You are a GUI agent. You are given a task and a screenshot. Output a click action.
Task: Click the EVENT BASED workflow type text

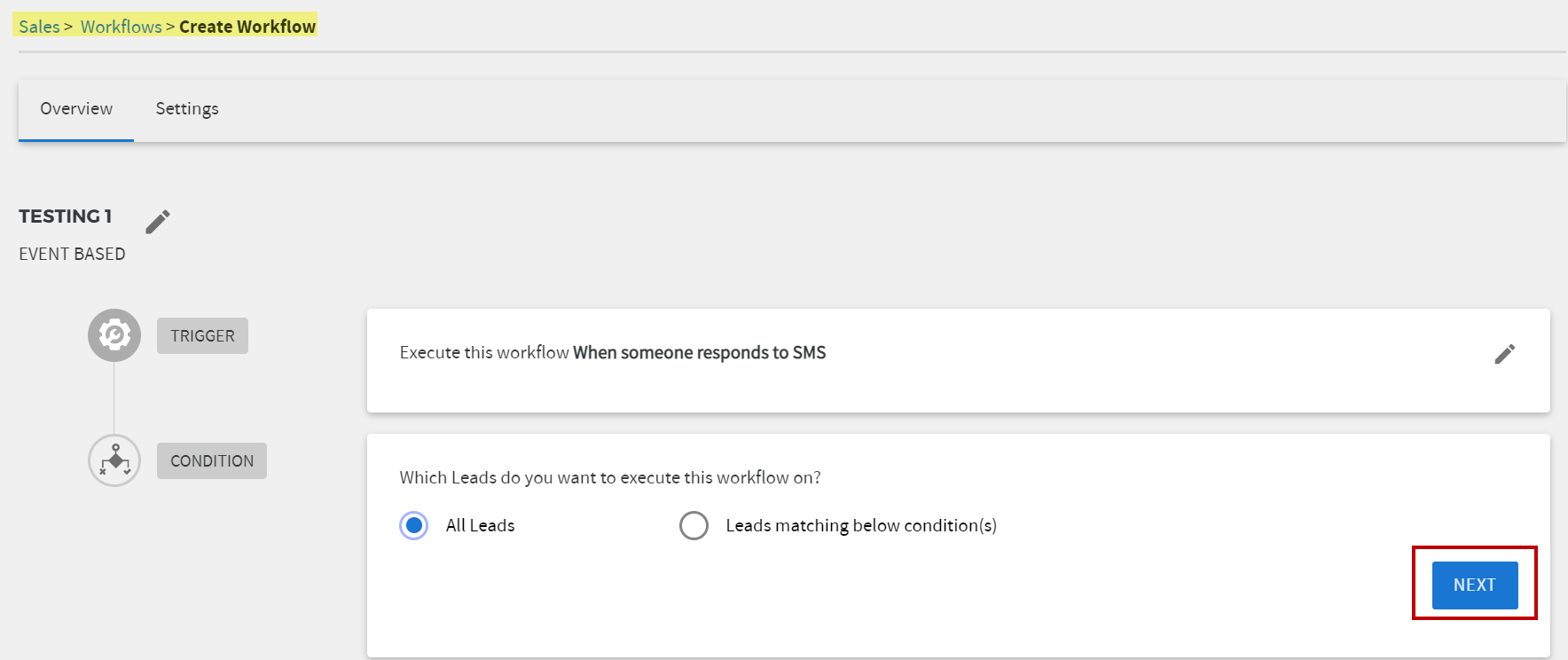(72, 254)
